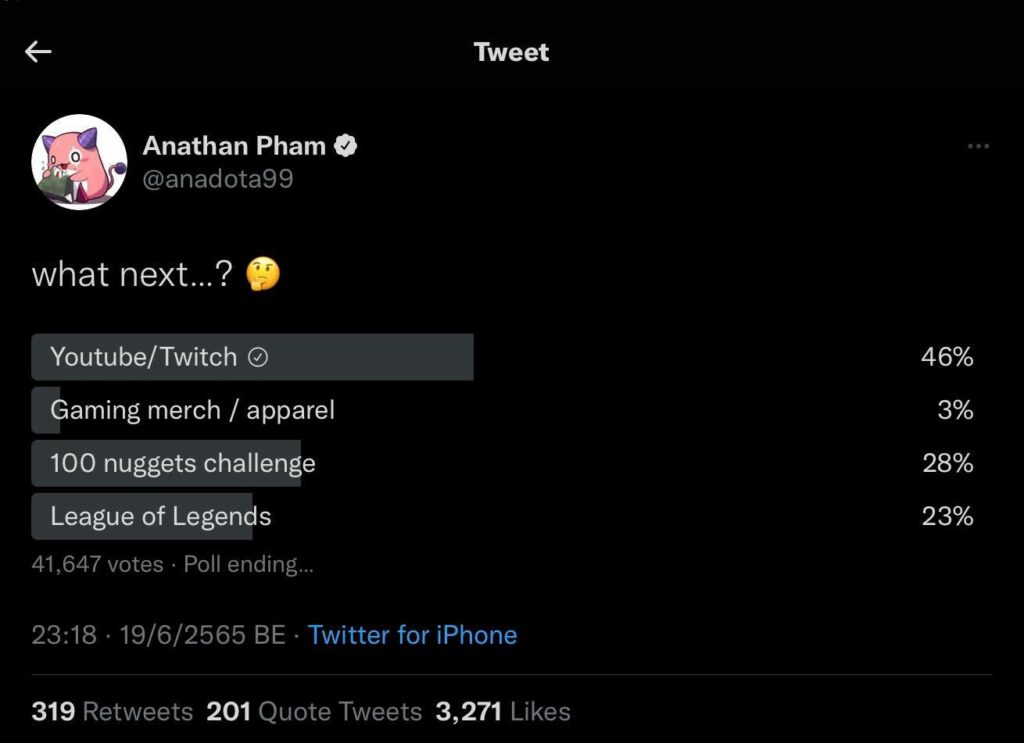Image resolution: width=1024 pixels, height=743 pixels.
Task: Choose the 100 nuggets challenge option
Action: tap(182, 463)
